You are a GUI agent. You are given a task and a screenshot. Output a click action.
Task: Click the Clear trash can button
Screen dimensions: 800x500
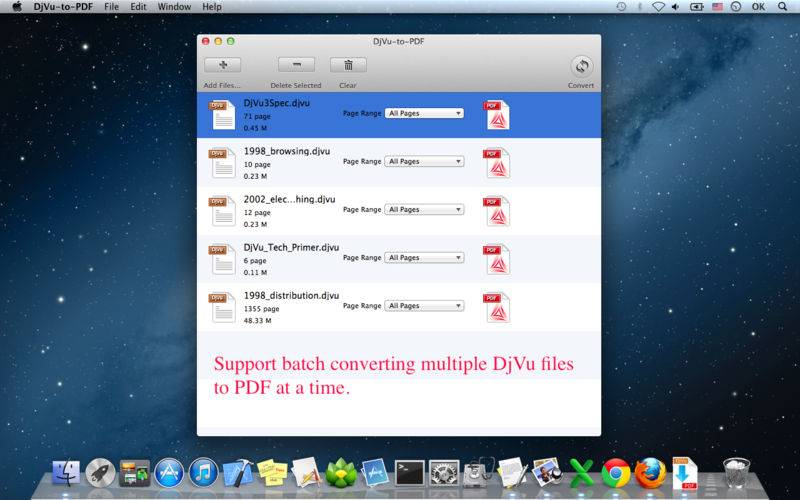348,65
